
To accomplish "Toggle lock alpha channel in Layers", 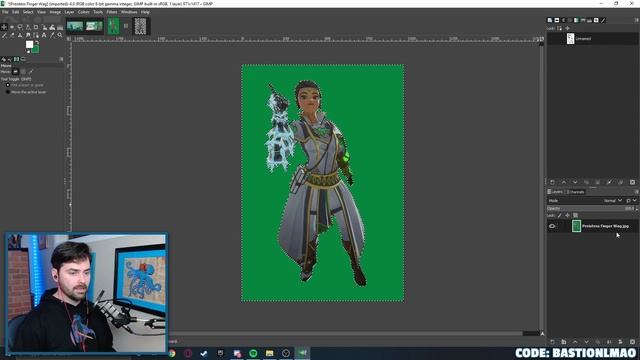I will tap(576, 216).
